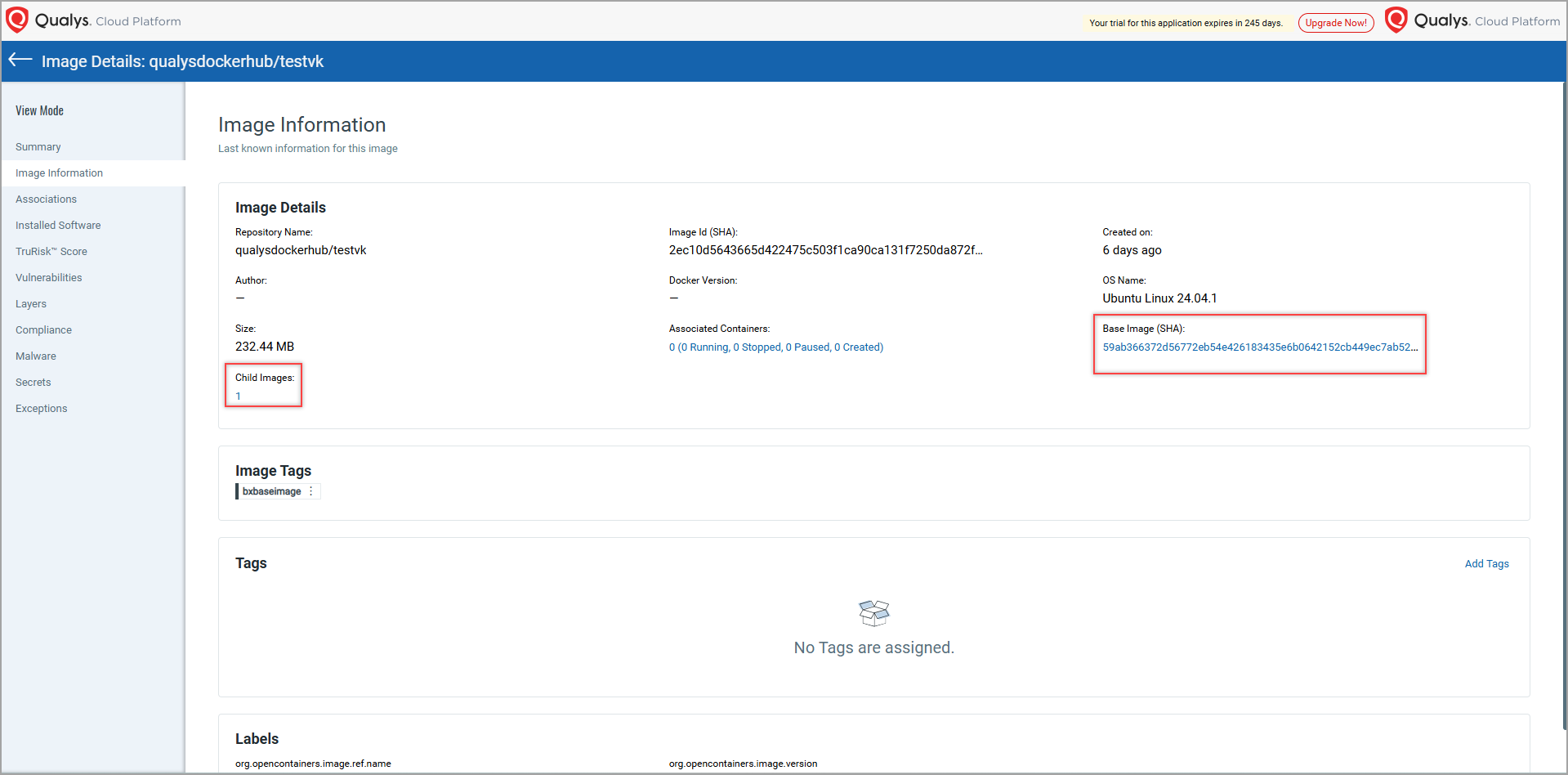Go to Associations section

coord(46,199)
